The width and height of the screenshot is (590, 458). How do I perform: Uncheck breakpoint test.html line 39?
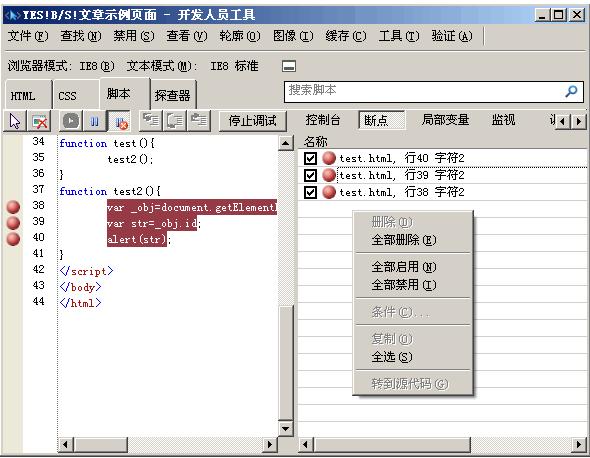coord(310,175)
